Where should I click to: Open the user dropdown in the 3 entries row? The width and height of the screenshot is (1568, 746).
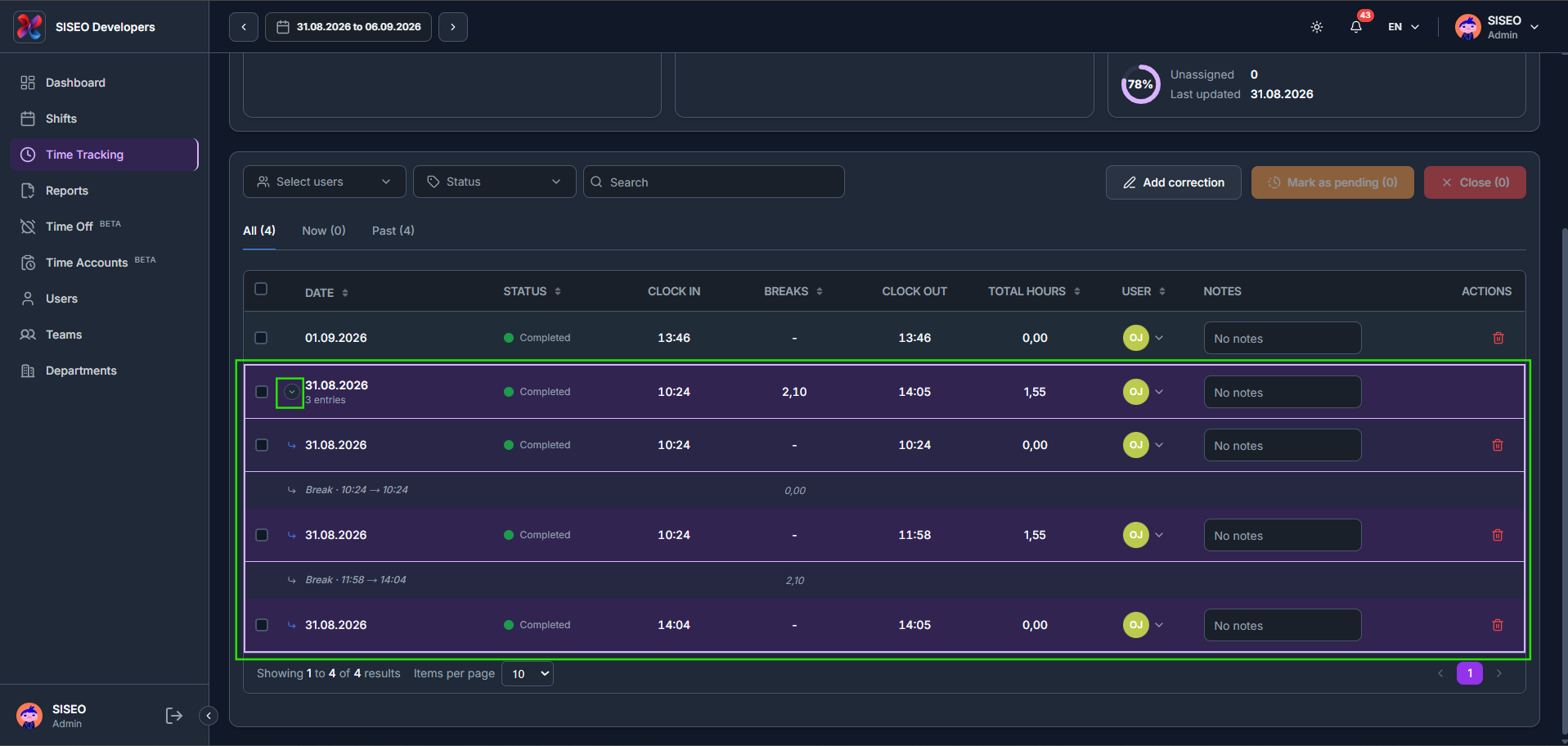pyautogui.click(x=1159, y=392)
